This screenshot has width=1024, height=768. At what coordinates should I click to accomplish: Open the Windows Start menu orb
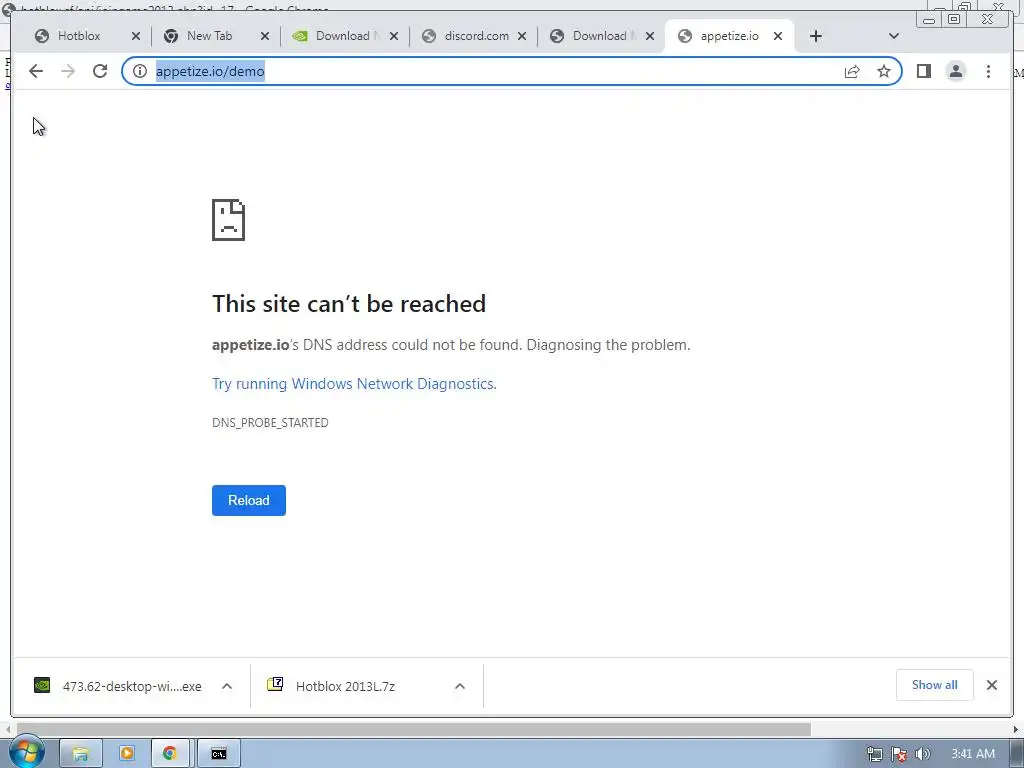[26, 752]
